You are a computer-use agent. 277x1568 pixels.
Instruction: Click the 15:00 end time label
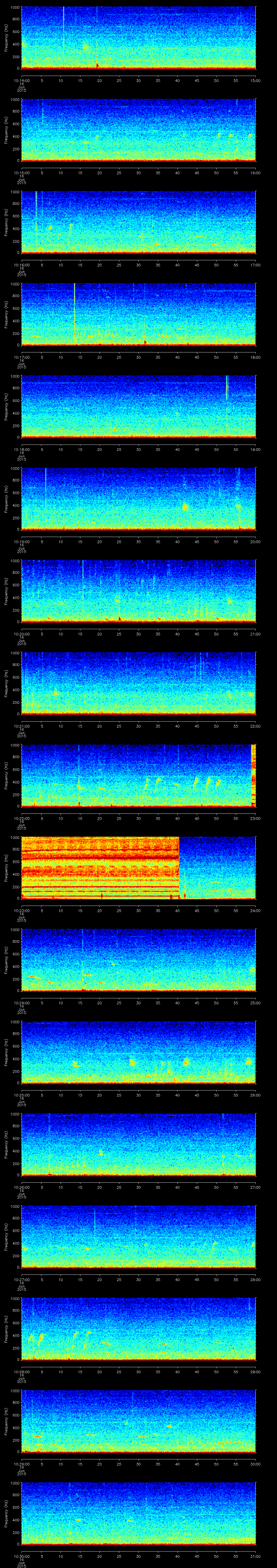[256, 80]
